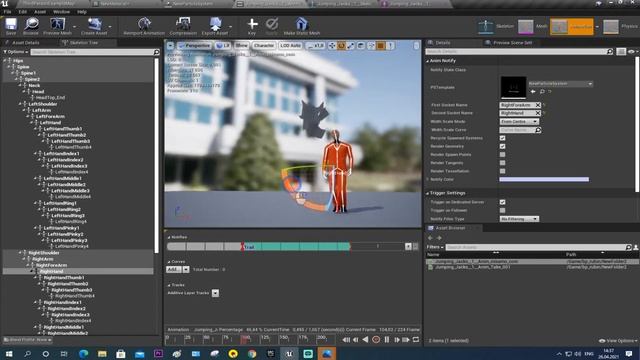Viewport: 640px width, 360px height.
Task: Click Width Scale Curve search icon
Action: point(538,130)
